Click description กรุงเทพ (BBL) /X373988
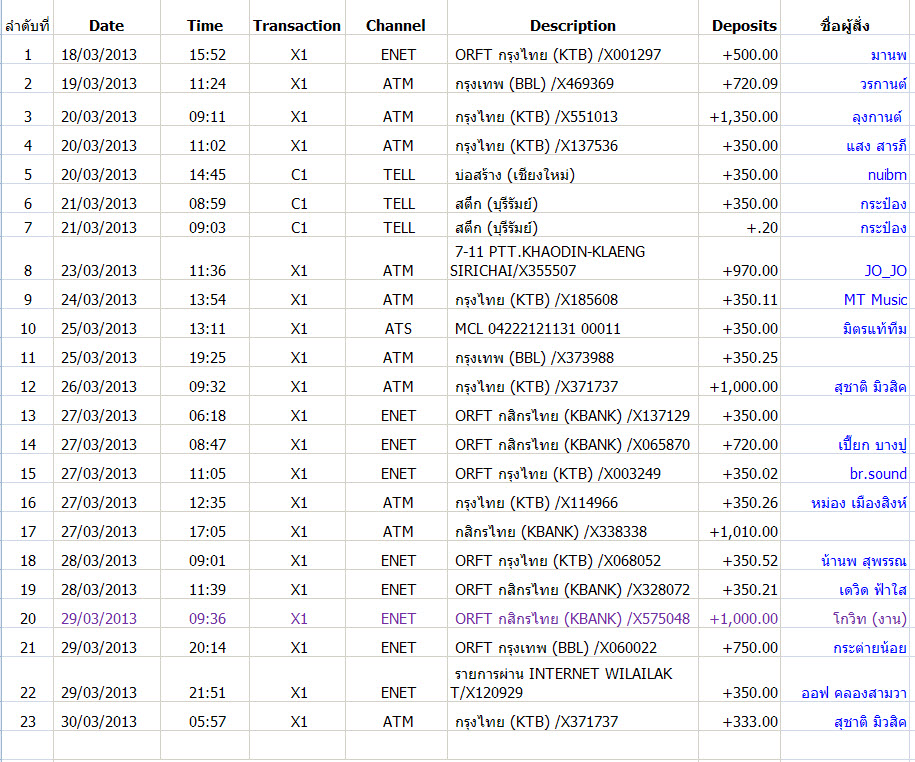The width and height of the screenshot is (915, 762). pyautogui.click(x=535, y=358)
